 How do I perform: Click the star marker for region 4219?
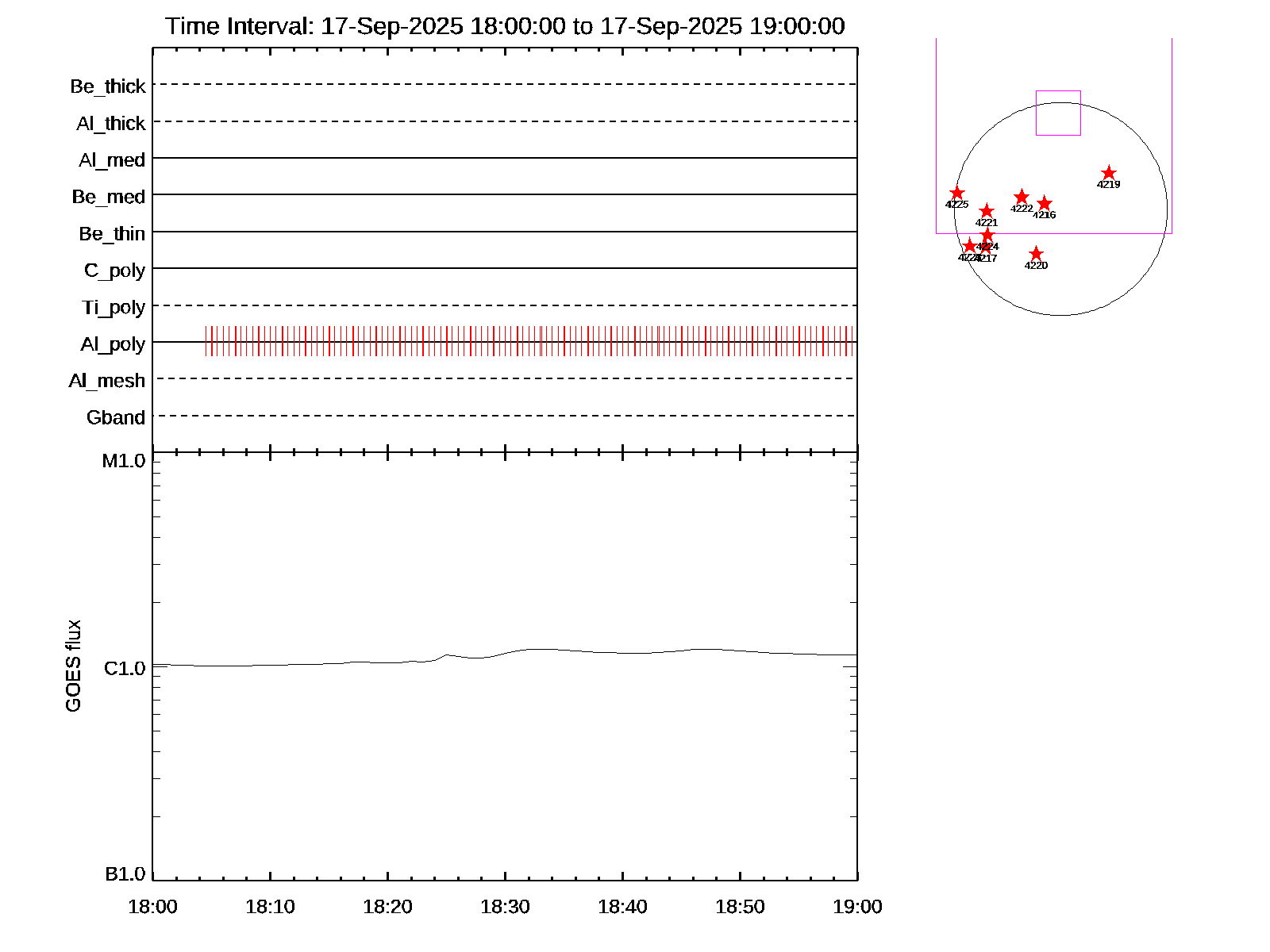pos(1109,174)
